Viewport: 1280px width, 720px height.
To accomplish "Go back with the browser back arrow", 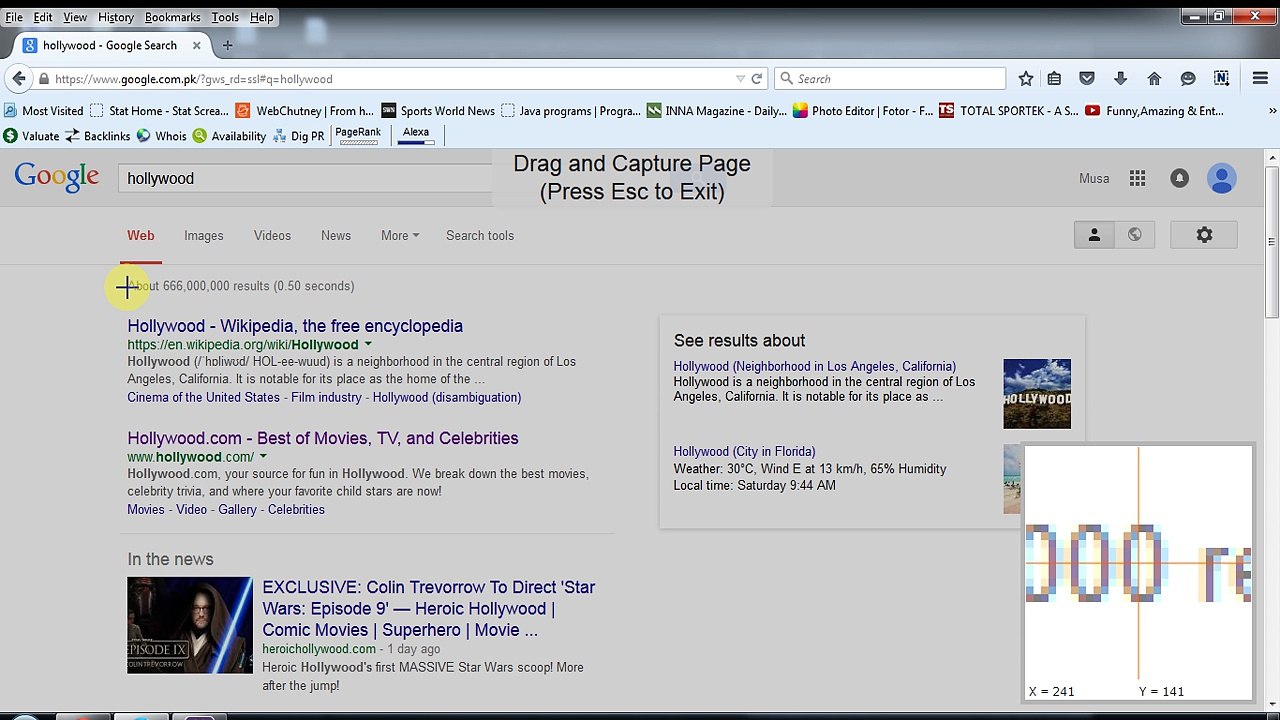I will (x=19, y=79).
